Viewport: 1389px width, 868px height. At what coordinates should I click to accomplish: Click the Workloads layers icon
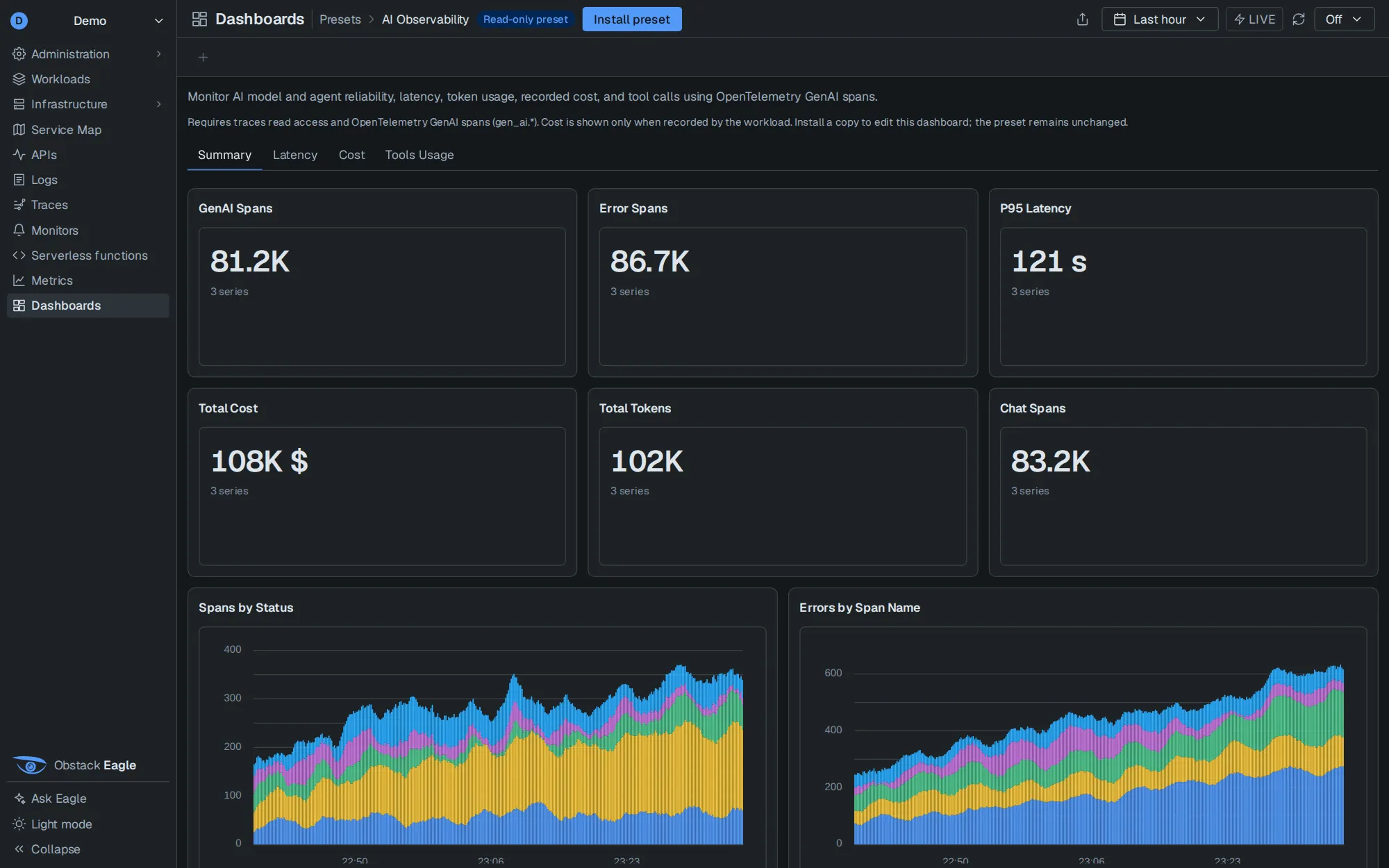[x=19, y=79]
